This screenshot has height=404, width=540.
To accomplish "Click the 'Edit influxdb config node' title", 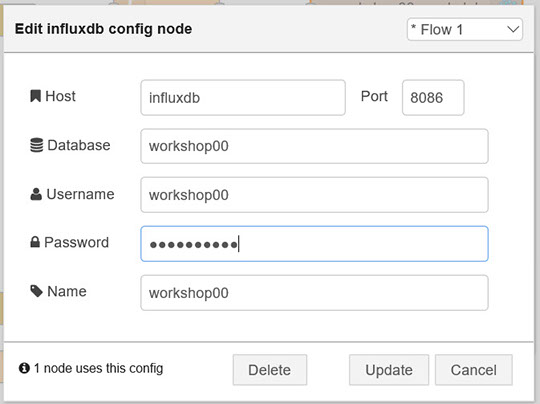I will point(103,29).
